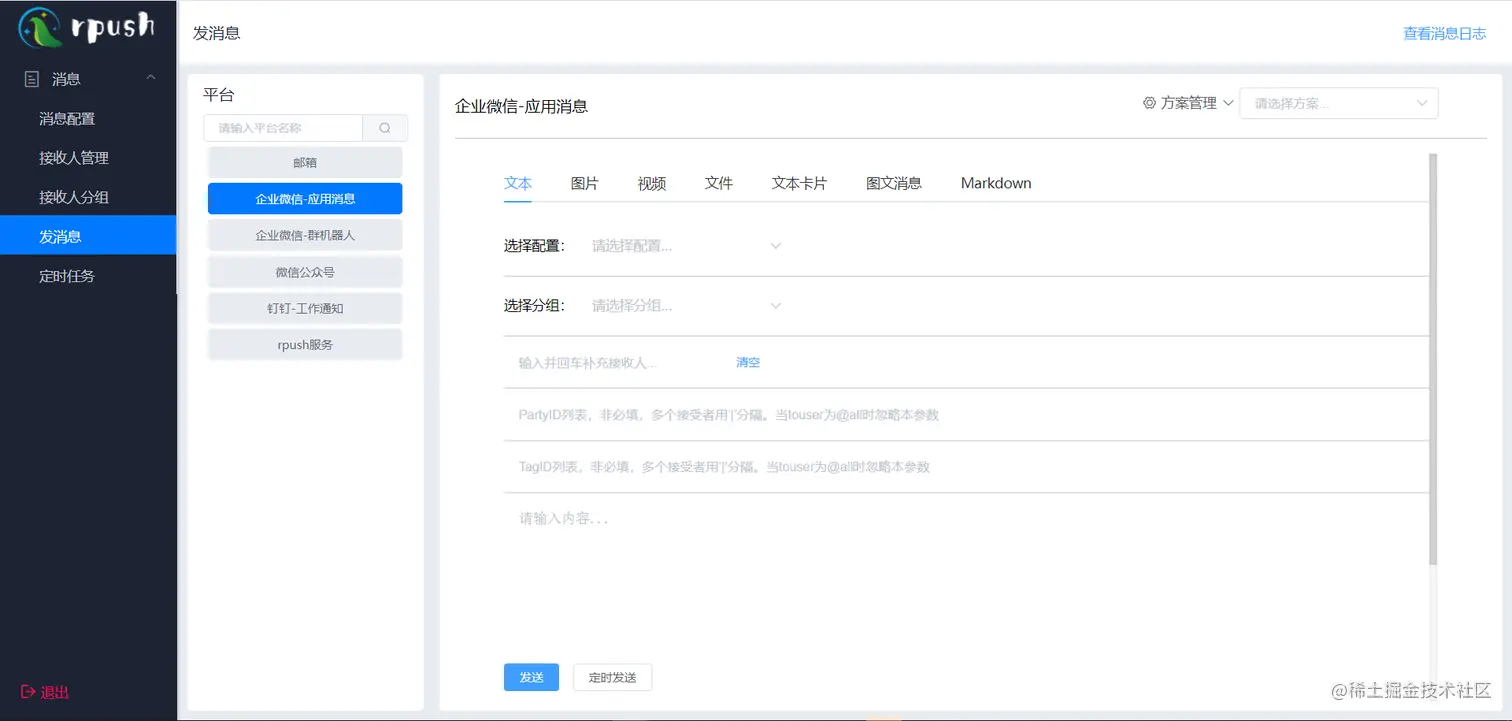This screenshot has height=721, width=1512.
Task: Collapse the 消息 sidebar menu chevron
Action: 150,77
